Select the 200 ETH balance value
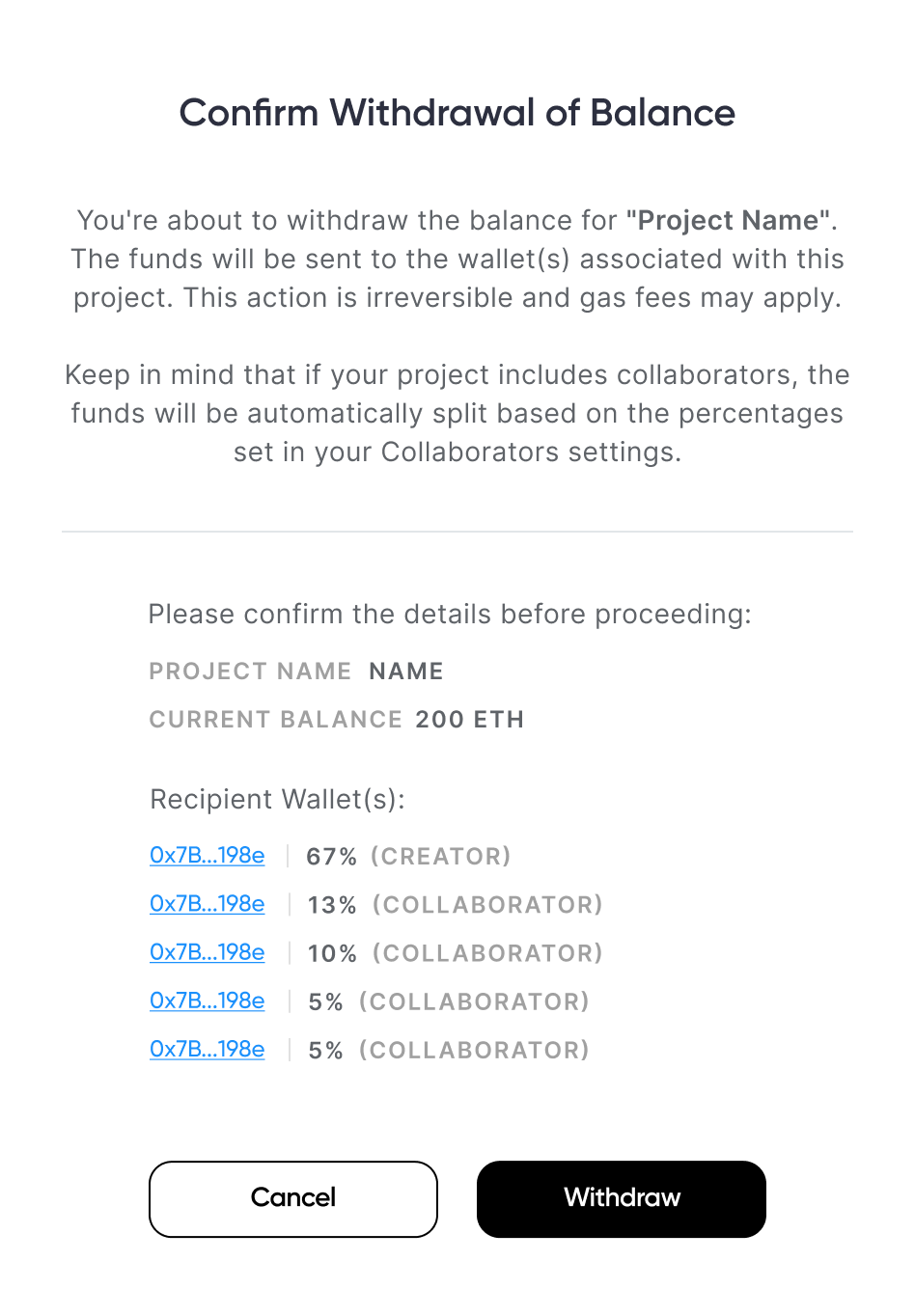The height and width of the screenshot is (1316, 915). [x=469, y=720]
